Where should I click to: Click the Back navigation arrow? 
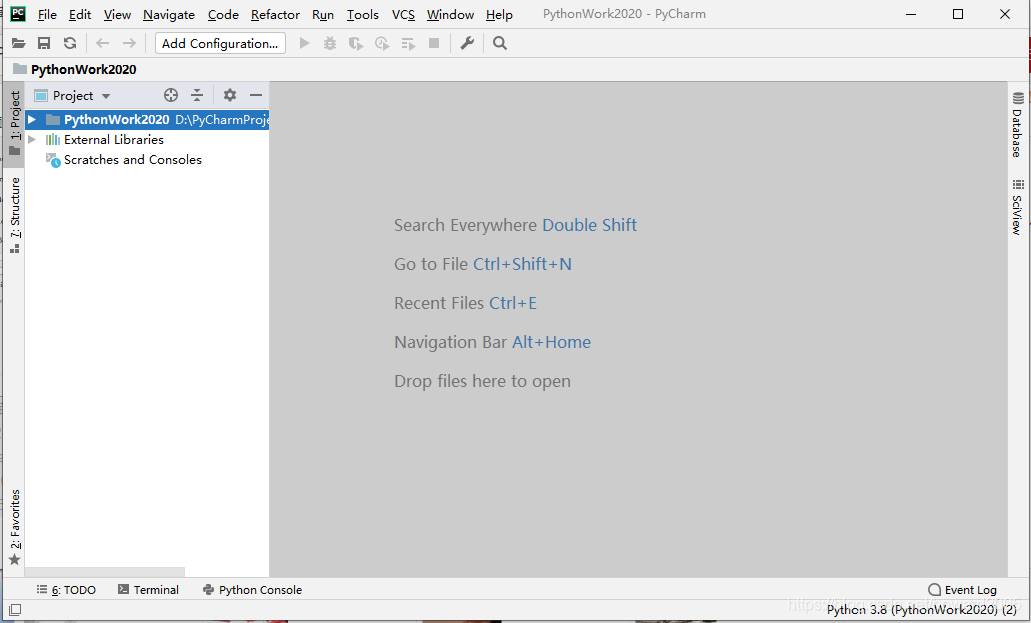103,43
